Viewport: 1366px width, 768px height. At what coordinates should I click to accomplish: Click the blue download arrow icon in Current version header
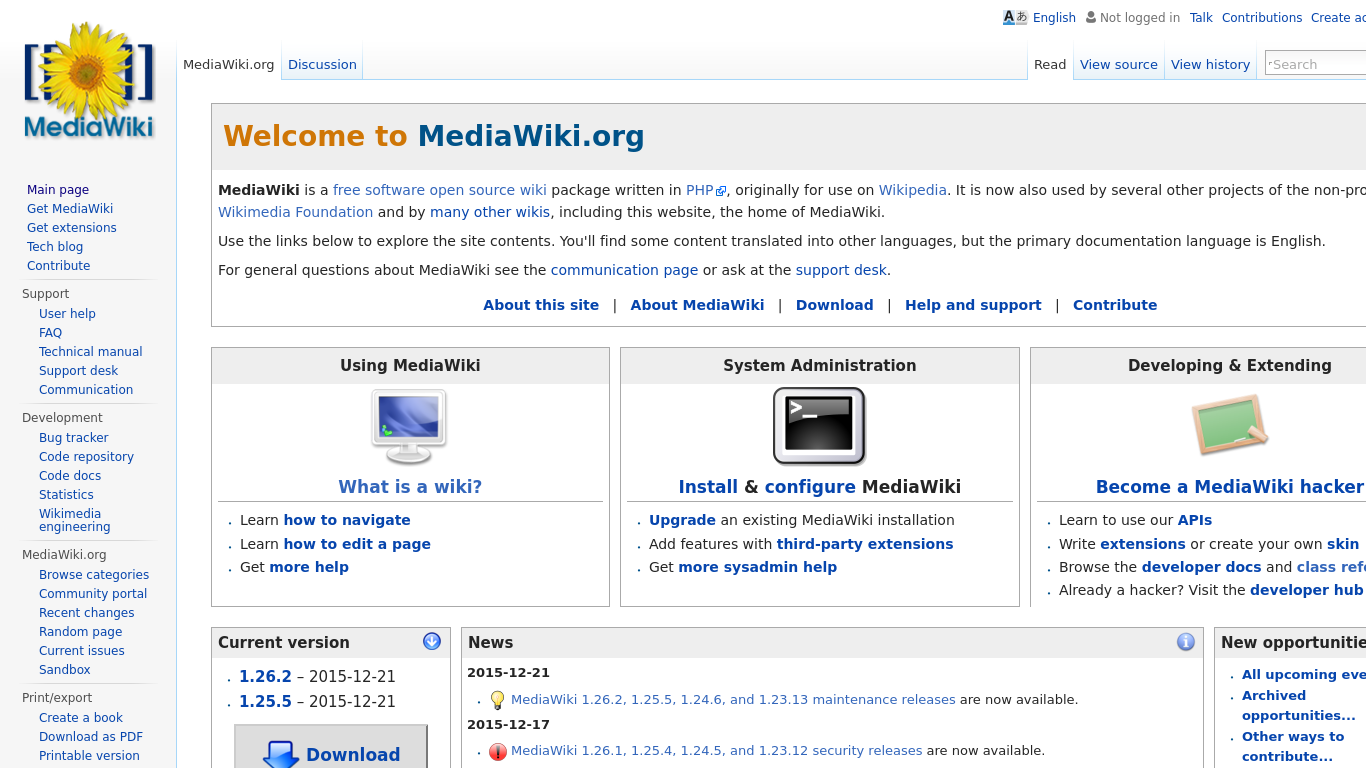point(432,641)
